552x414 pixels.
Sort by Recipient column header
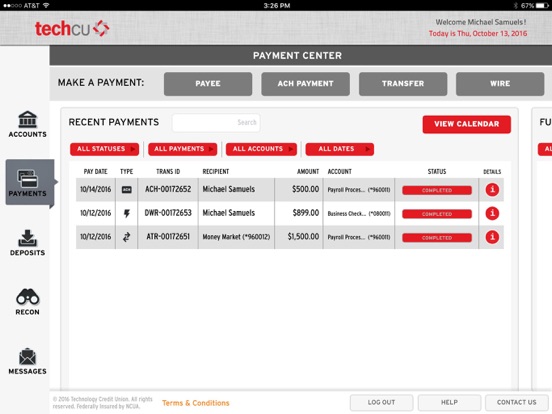[216, 171]
